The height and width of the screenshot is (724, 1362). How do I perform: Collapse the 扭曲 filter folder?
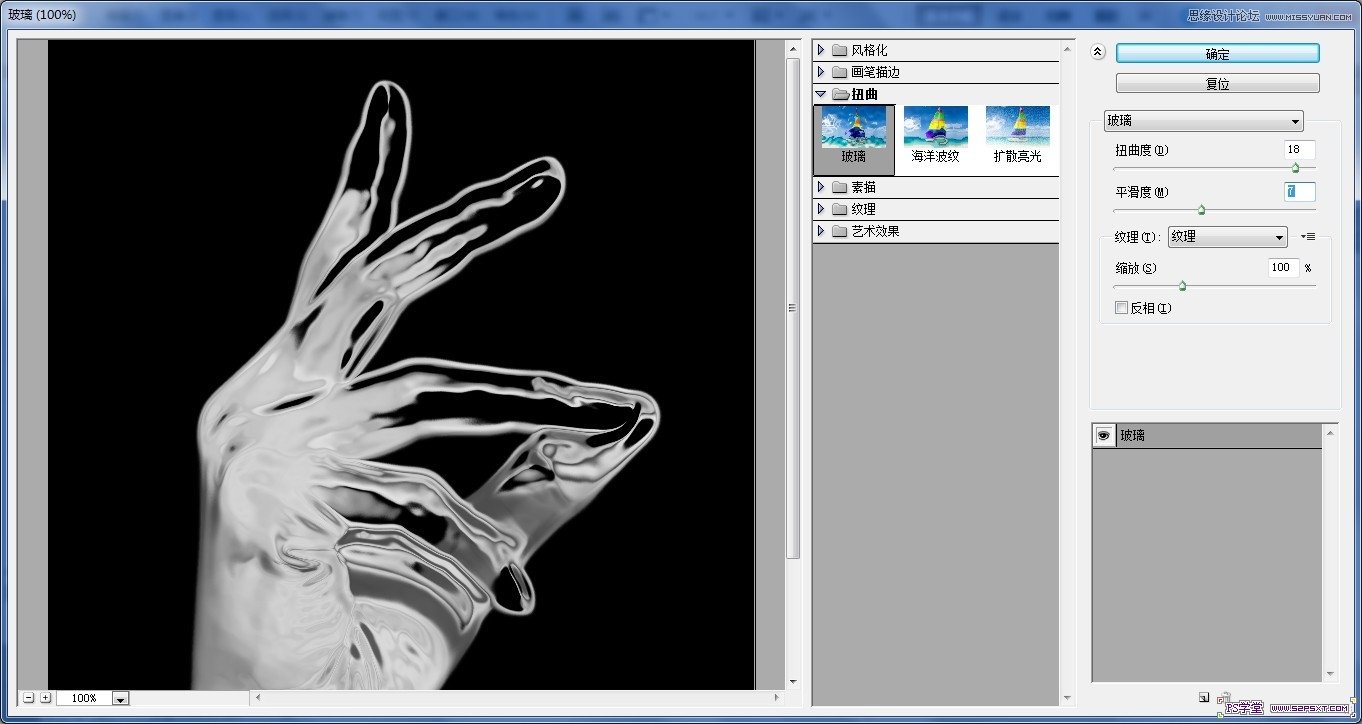(x=821, y=94)
